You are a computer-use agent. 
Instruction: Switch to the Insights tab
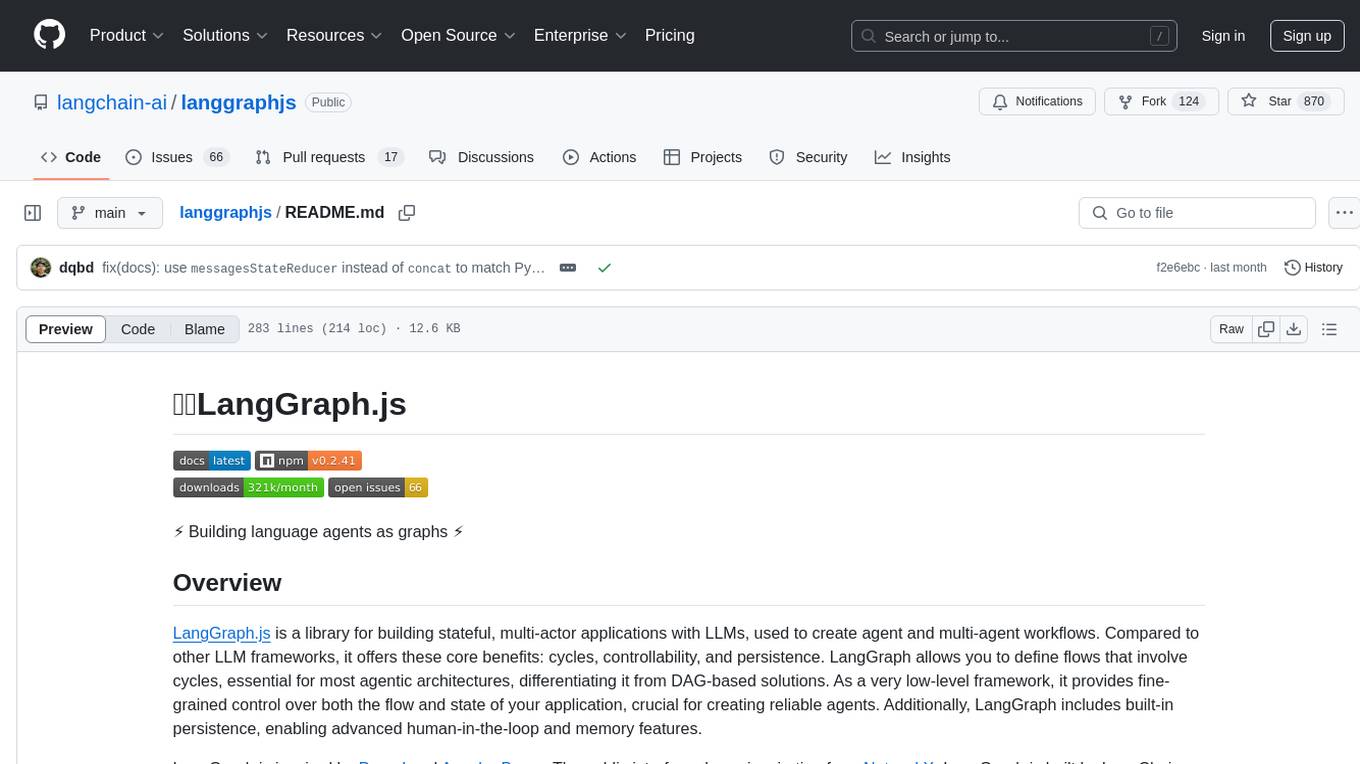[912, 157]
